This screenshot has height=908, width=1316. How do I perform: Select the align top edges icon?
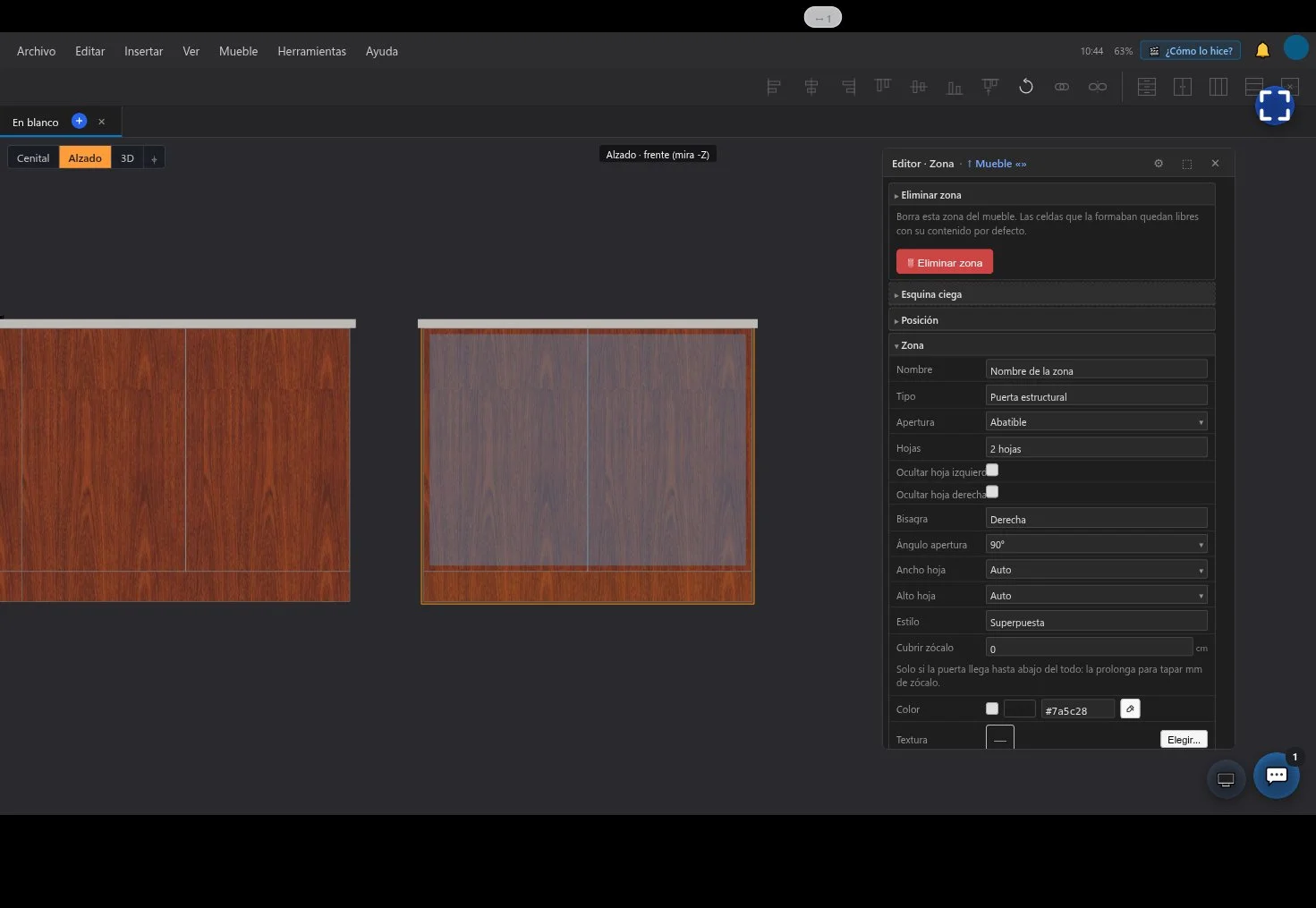click(883, 87)
